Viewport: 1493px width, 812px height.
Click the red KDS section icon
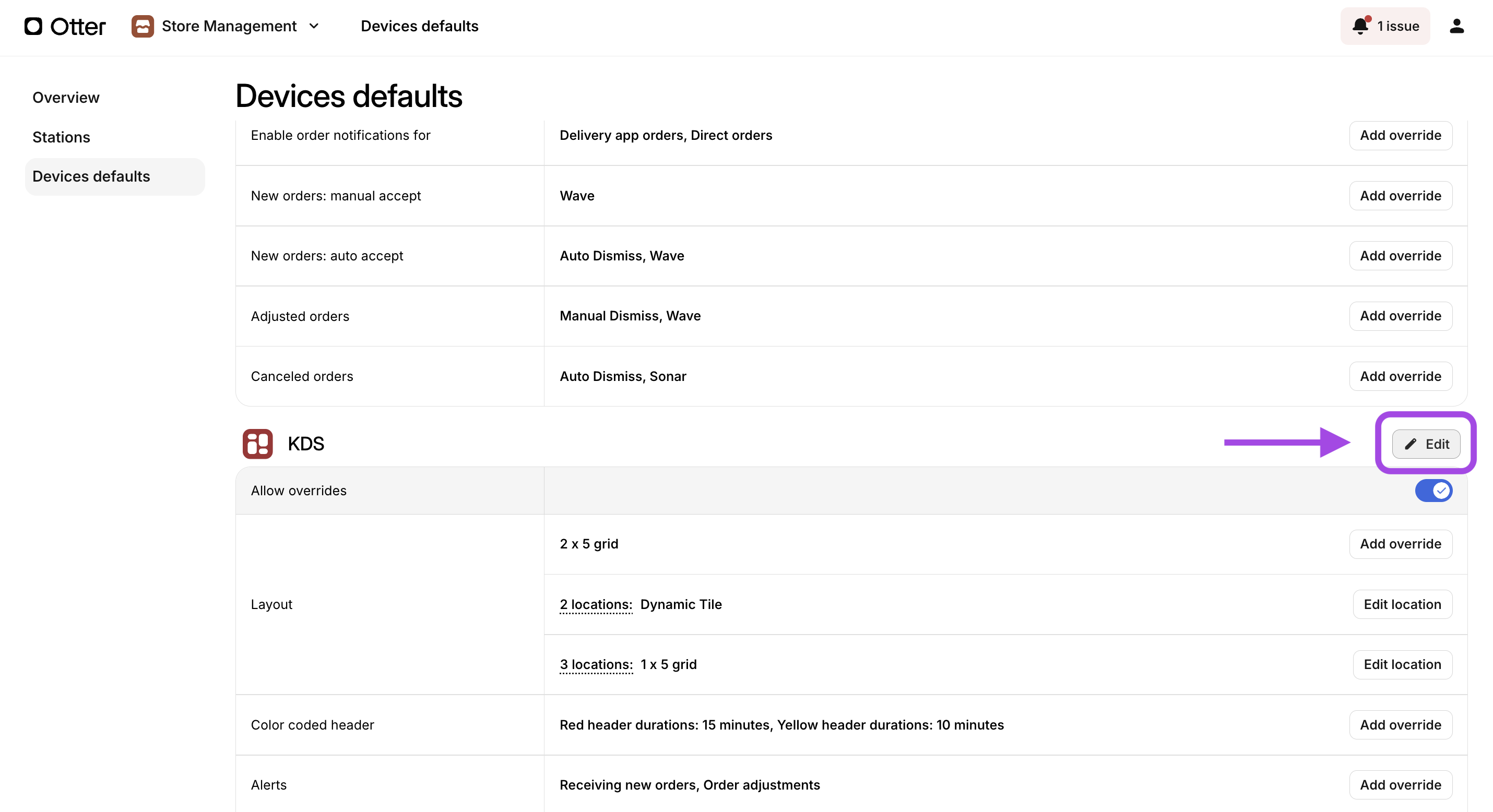[257, 444]
